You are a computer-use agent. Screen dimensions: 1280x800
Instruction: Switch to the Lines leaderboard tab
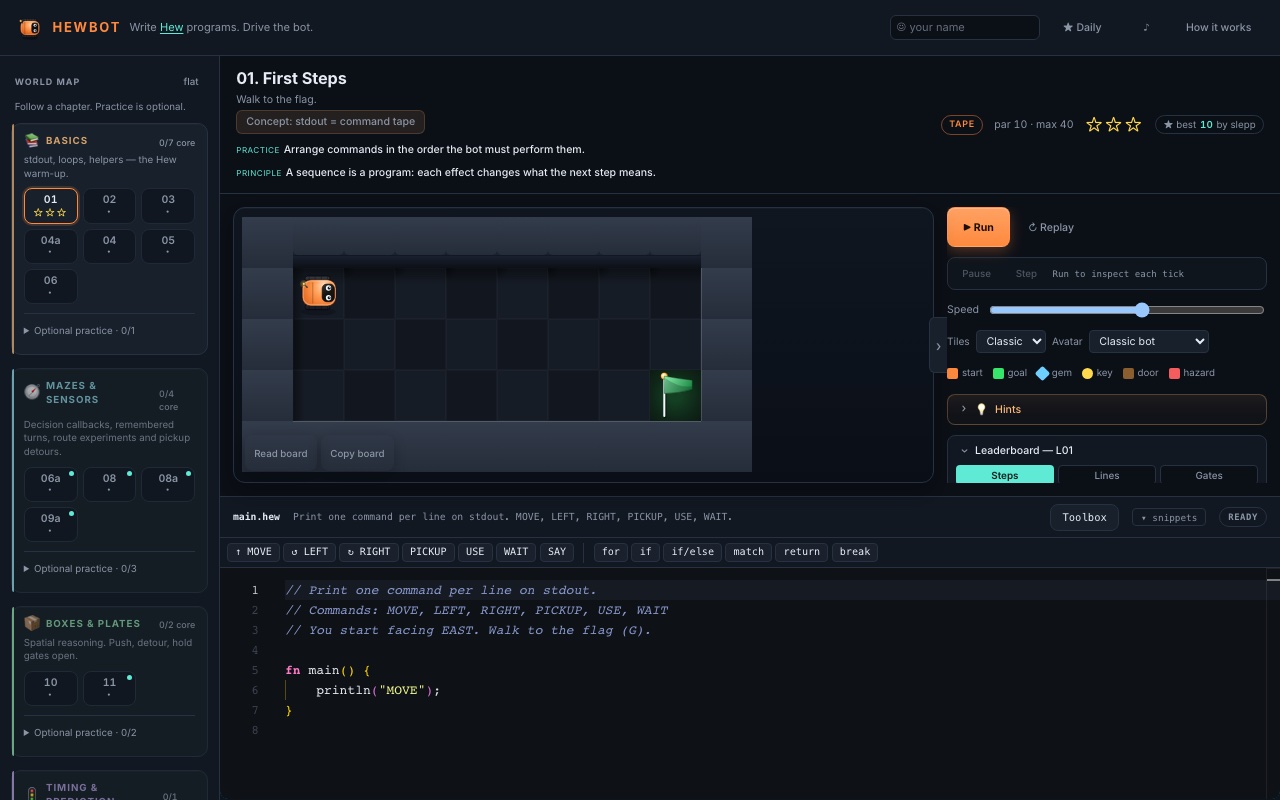pyautogui.click(x=1107, y=475)
